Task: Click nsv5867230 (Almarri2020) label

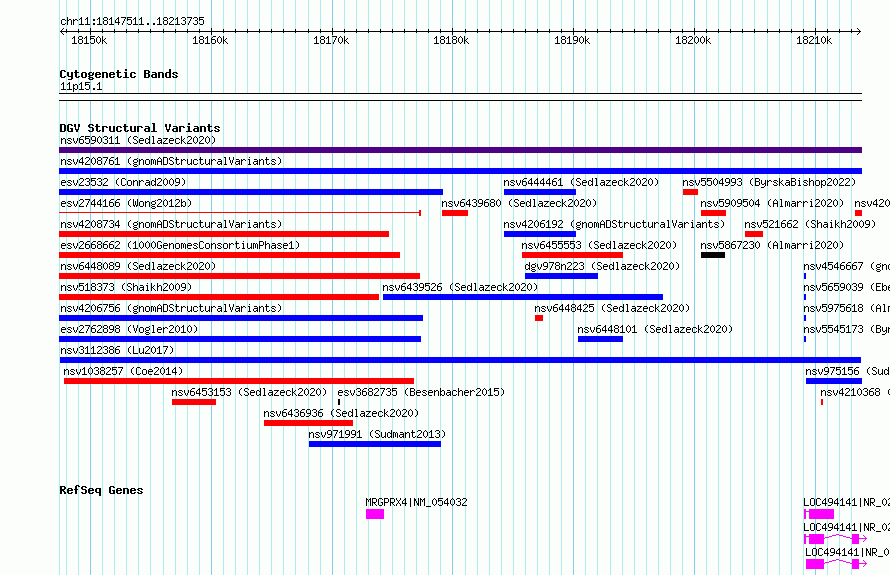Action: pyautogui.click(x=772, y=245)
